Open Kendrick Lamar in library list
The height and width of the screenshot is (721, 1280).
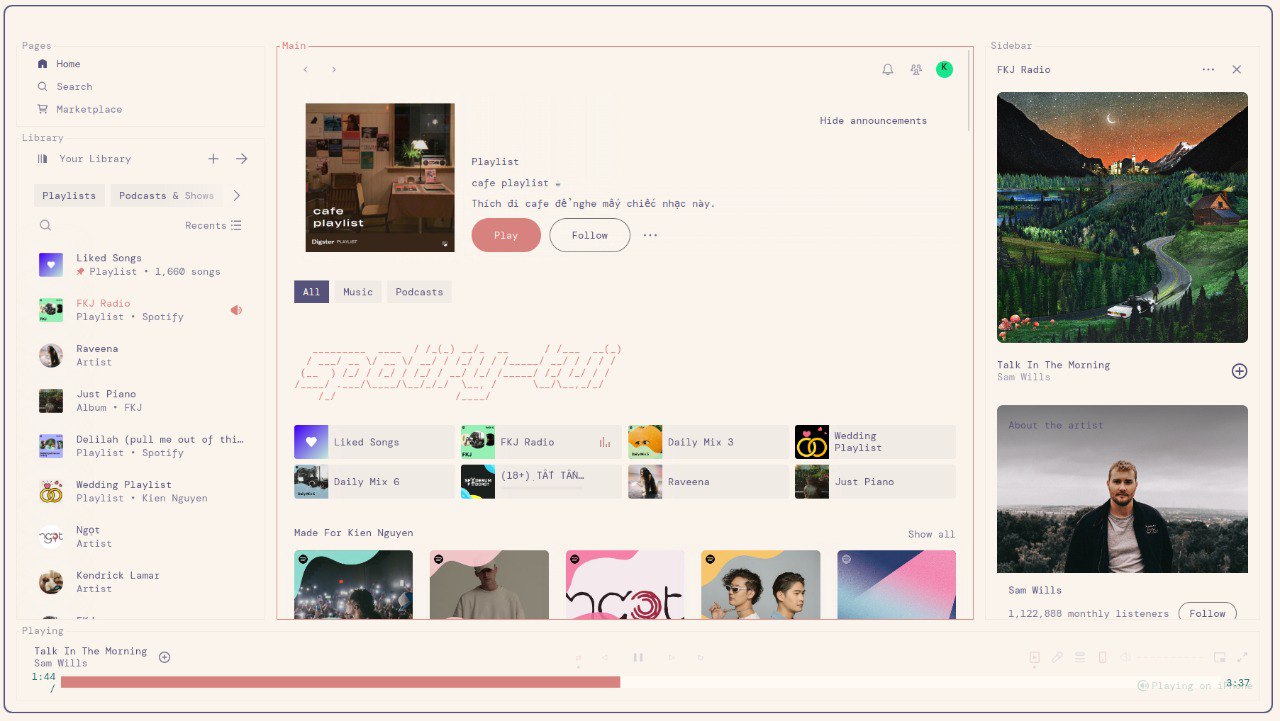143,582
